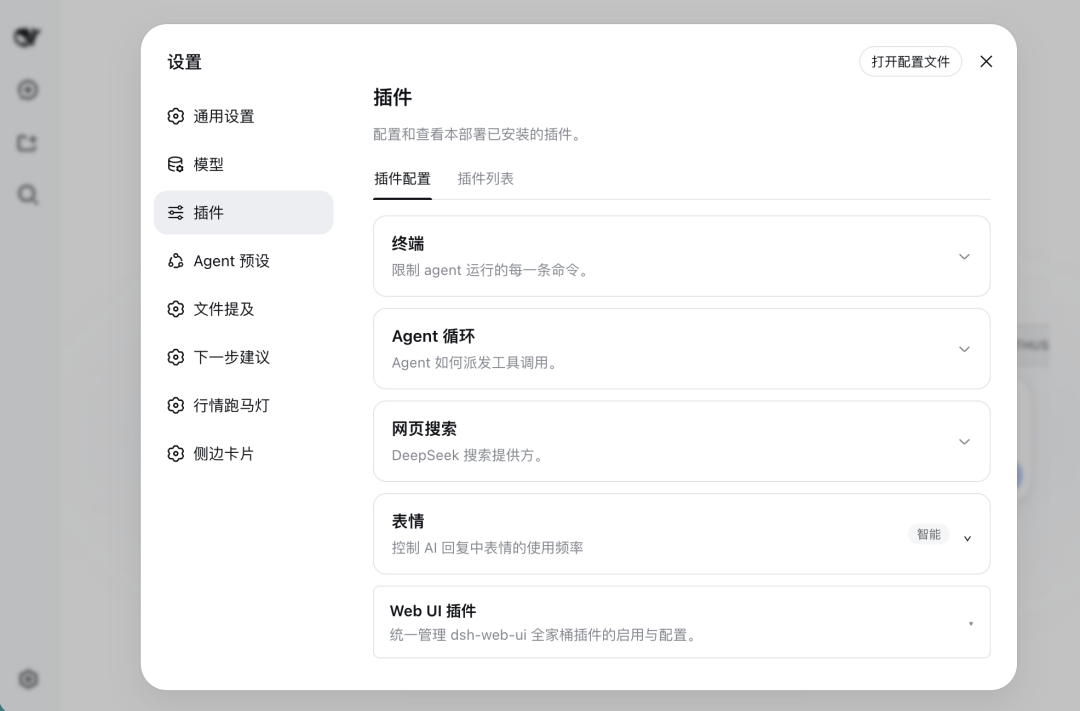Open the 下一步建议 settings page
Screen dimensions: 1080x711
244,358
